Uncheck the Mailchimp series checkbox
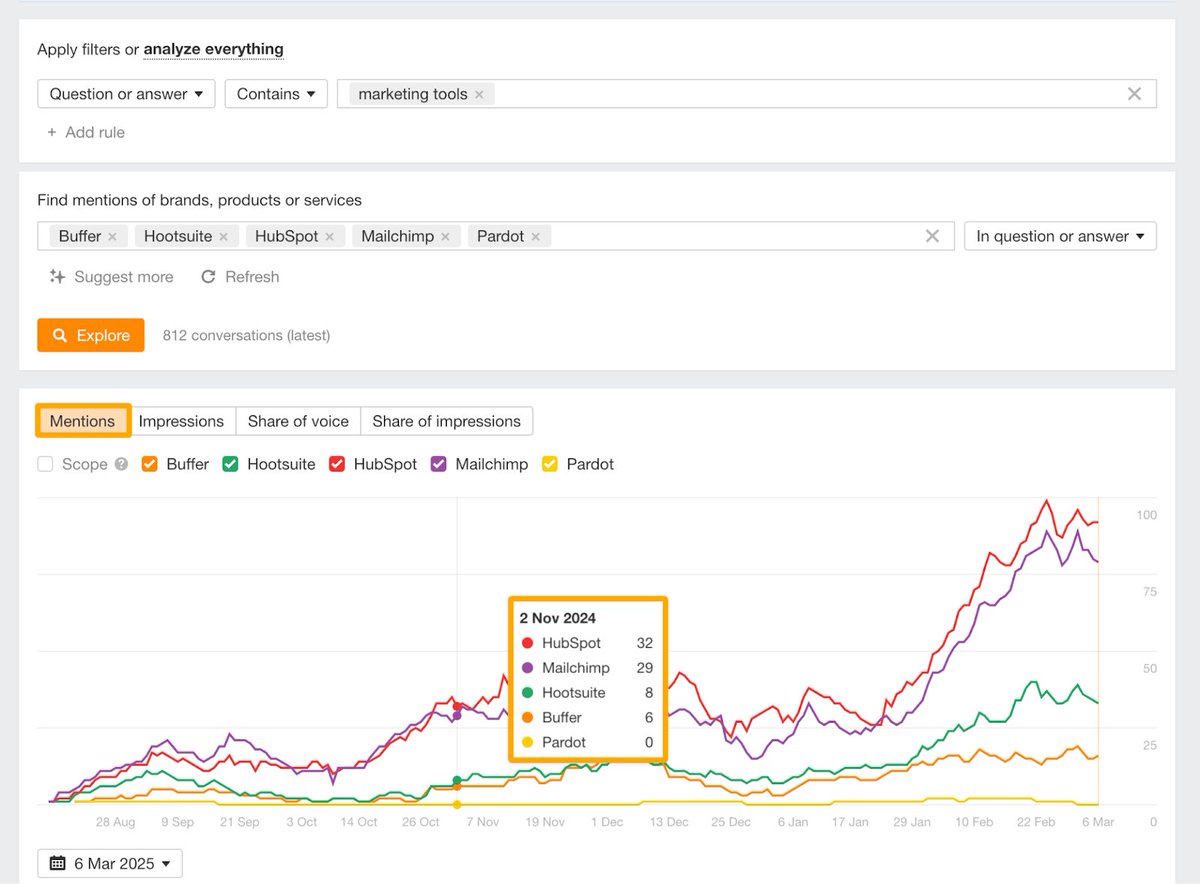 point(438,464)
